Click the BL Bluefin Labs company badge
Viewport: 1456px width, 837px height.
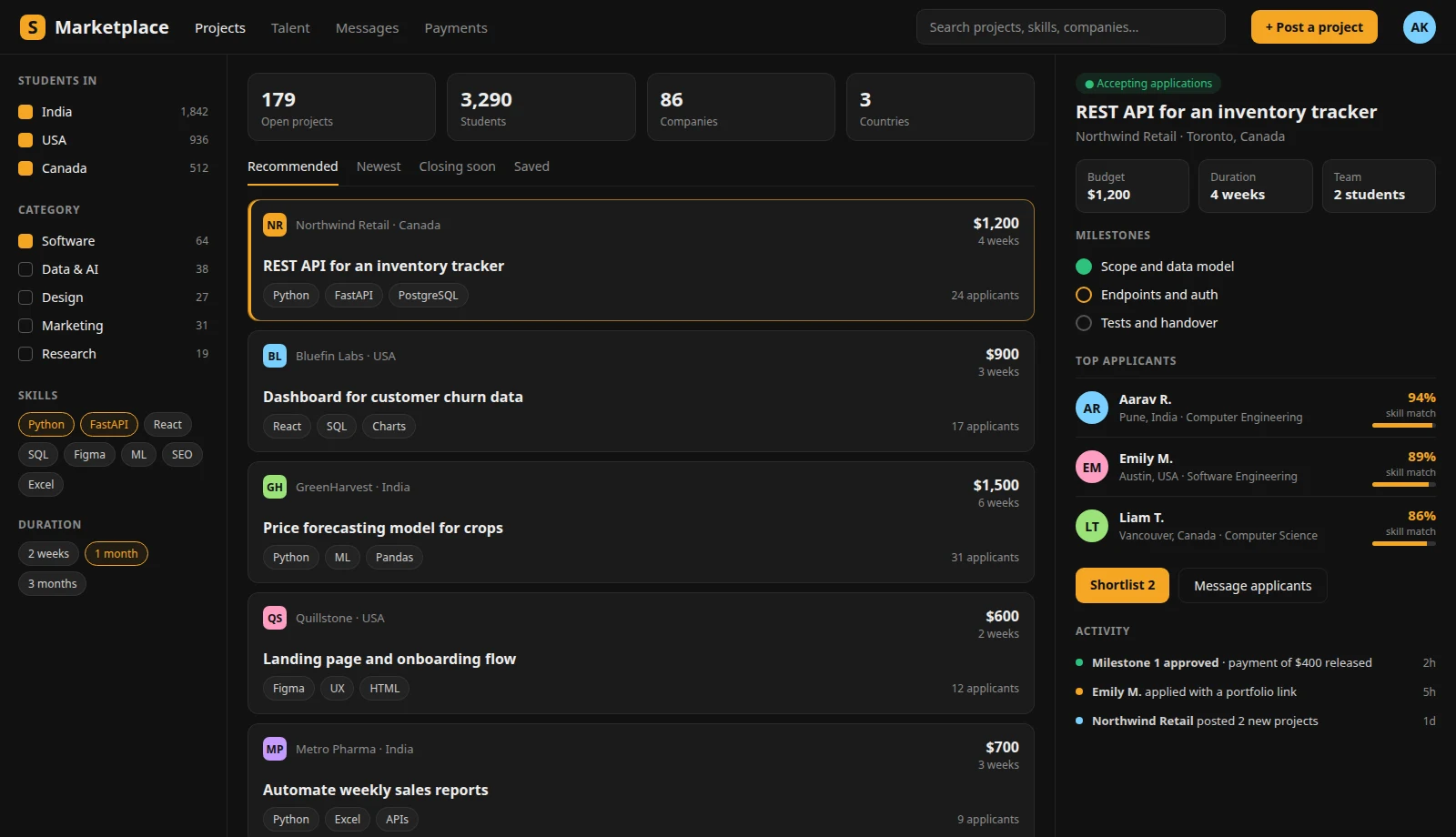coord(275,356)
